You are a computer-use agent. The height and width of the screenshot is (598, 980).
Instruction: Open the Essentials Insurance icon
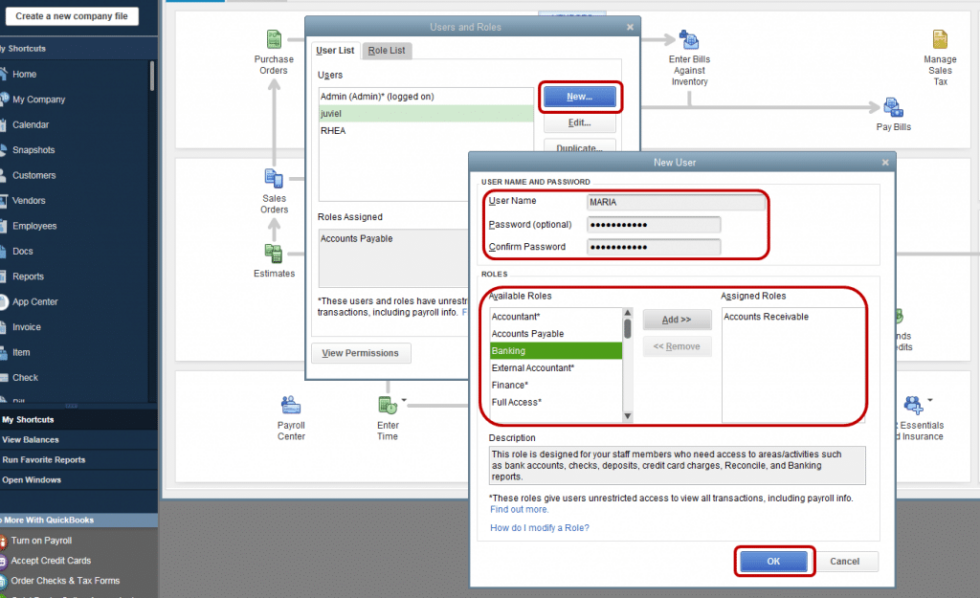tap(914, 405)
